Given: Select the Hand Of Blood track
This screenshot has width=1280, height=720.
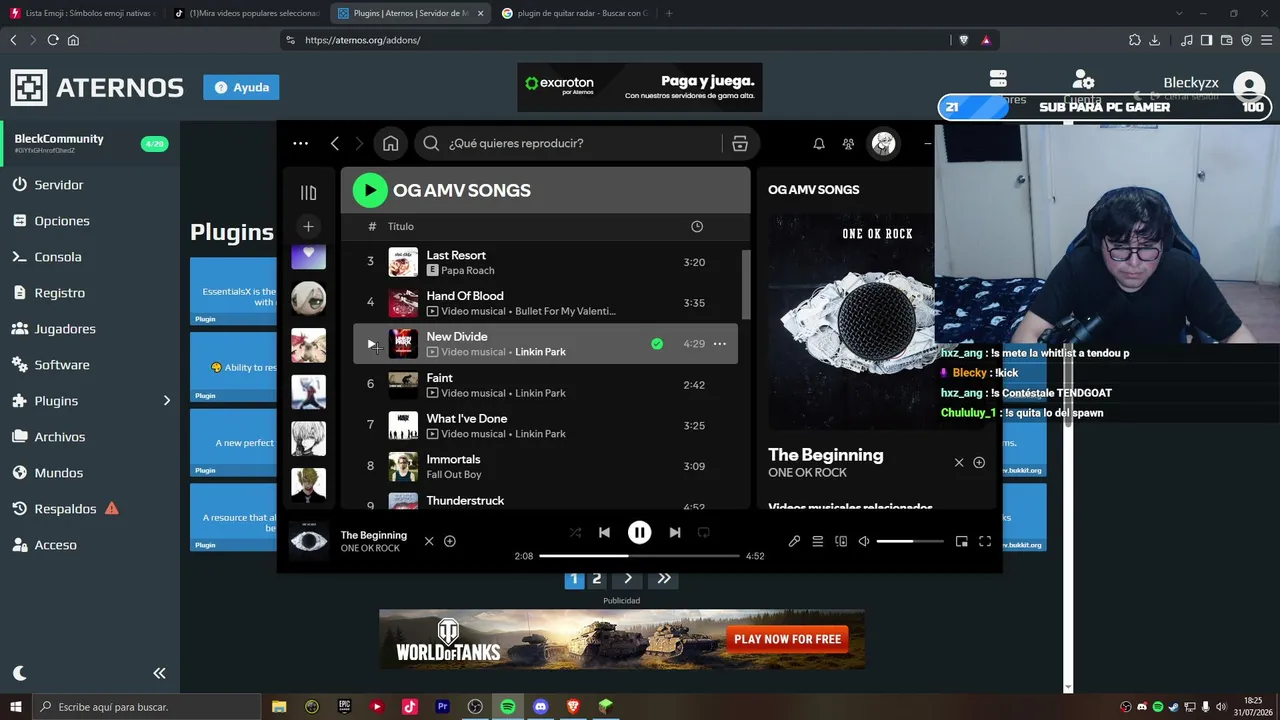Looking at the screenshot, I should click(x=545, y=303).
